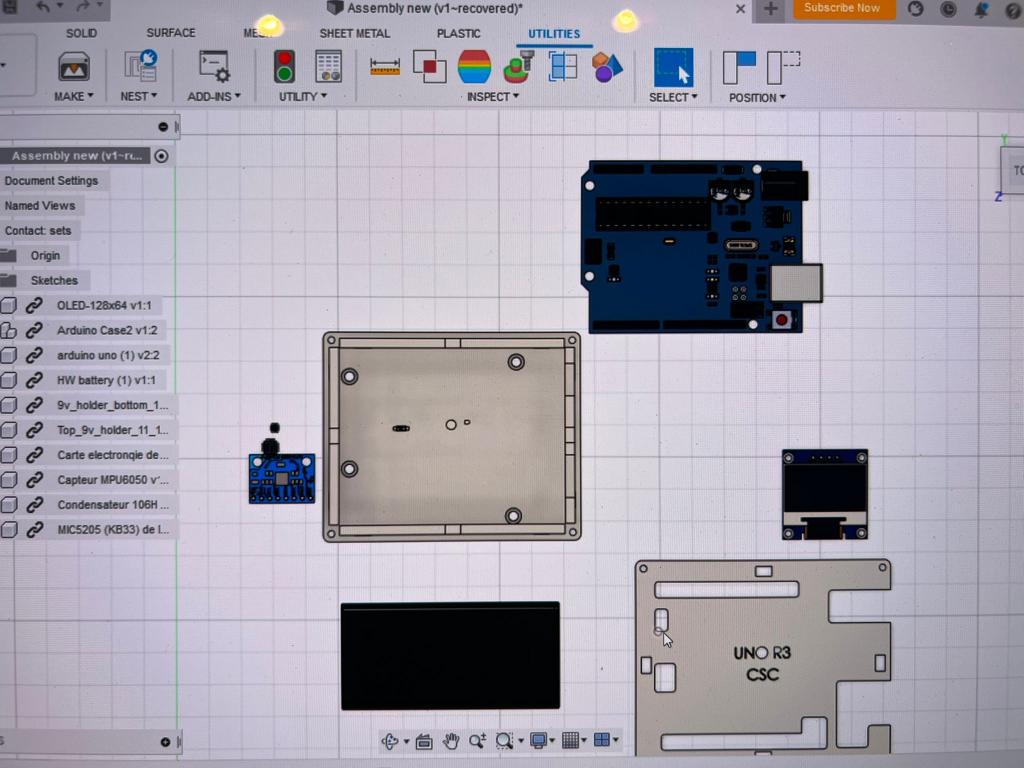Click the Orbit icon in the navigation bar
The image size is (1024, 768).
tap(390, 741)
